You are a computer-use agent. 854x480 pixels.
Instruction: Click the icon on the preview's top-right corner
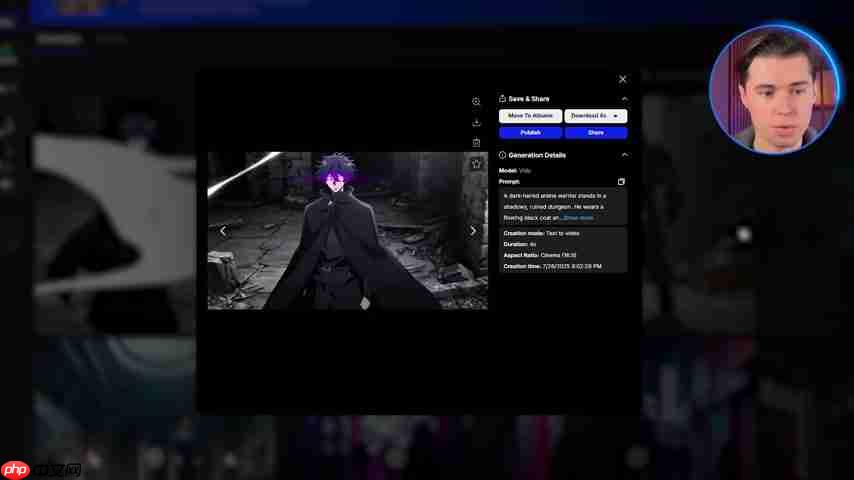coord(476,163)
